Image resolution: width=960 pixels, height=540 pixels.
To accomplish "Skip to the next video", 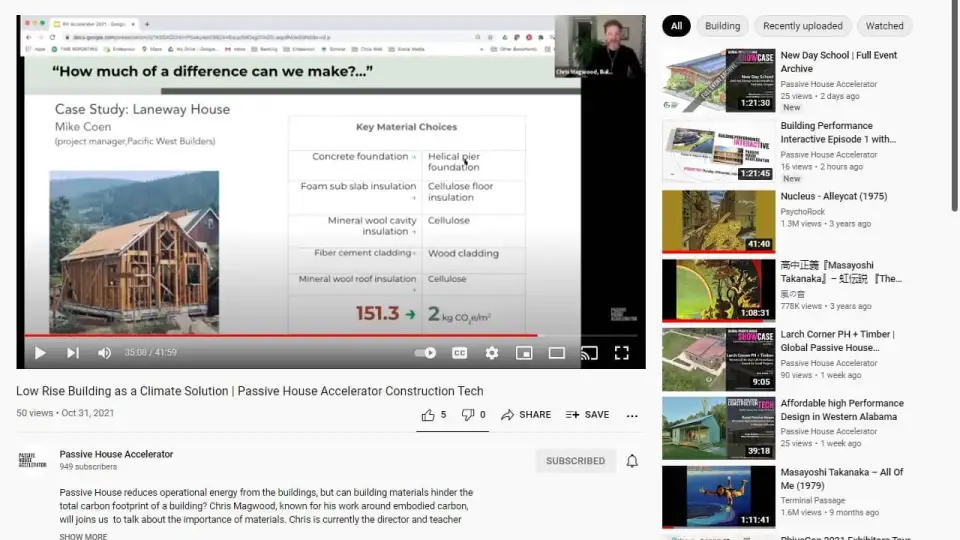I will pos(72,353).
